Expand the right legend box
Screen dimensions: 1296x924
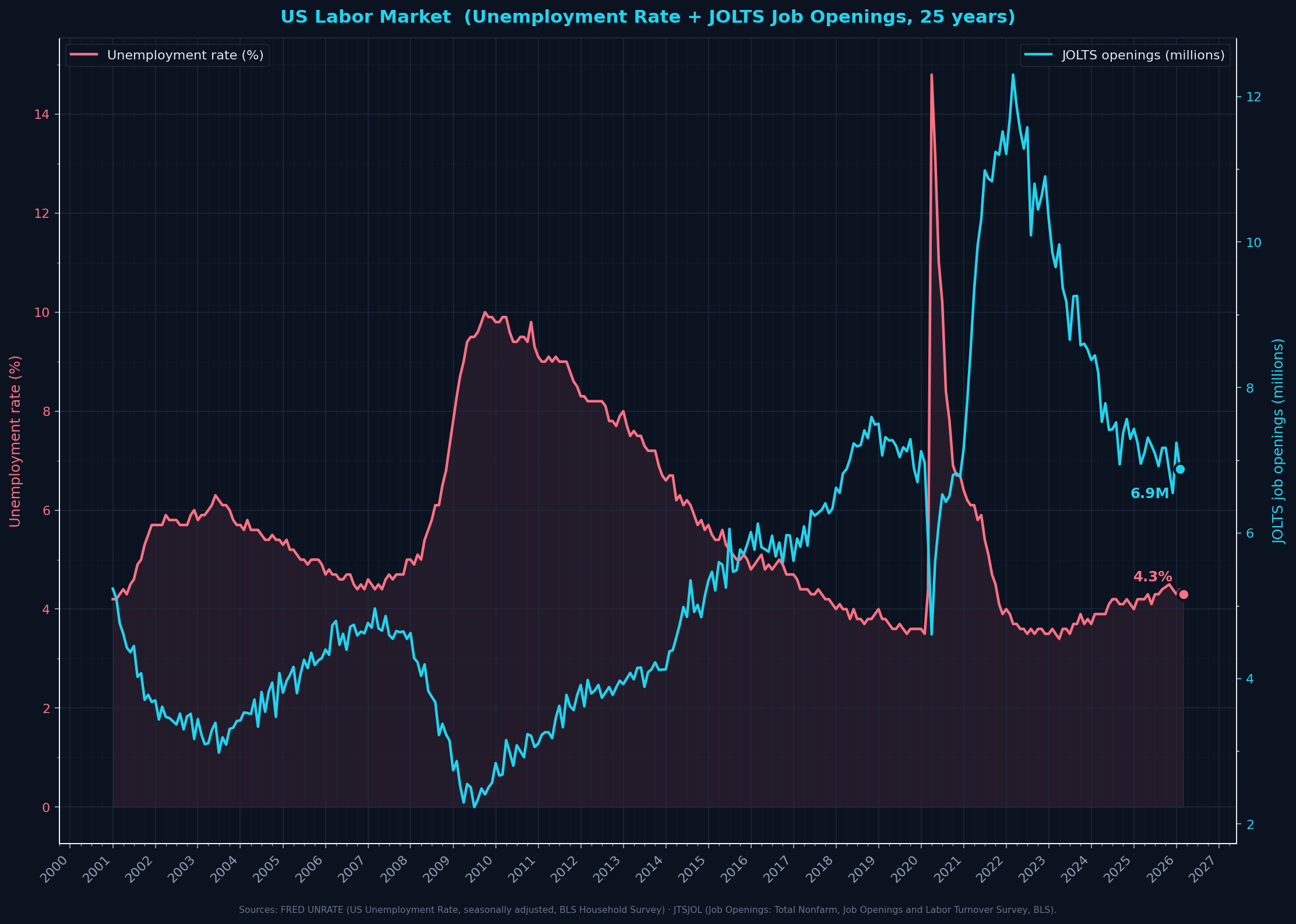click(1125, 55)
